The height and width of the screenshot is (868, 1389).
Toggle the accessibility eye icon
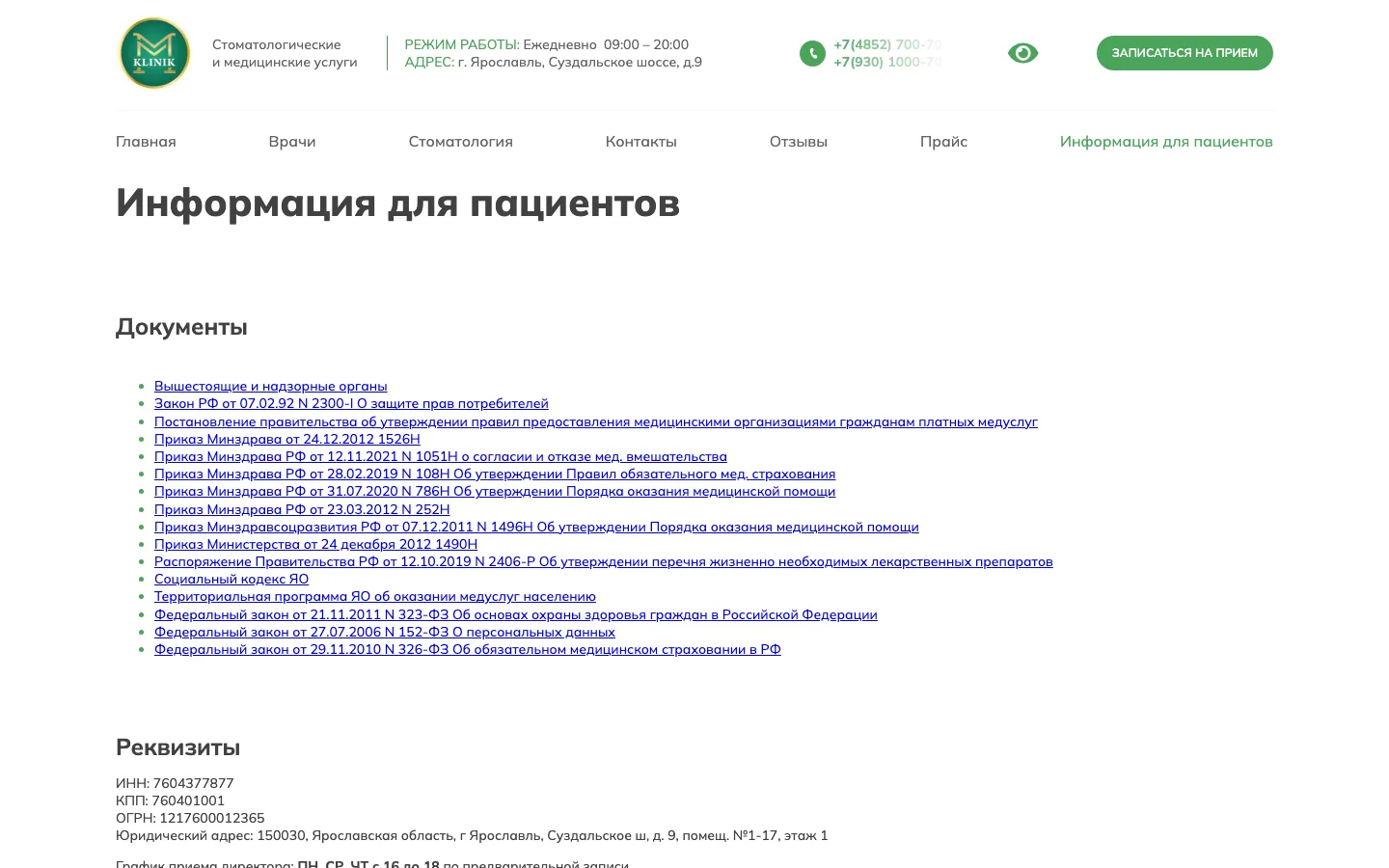(1022, 53)
